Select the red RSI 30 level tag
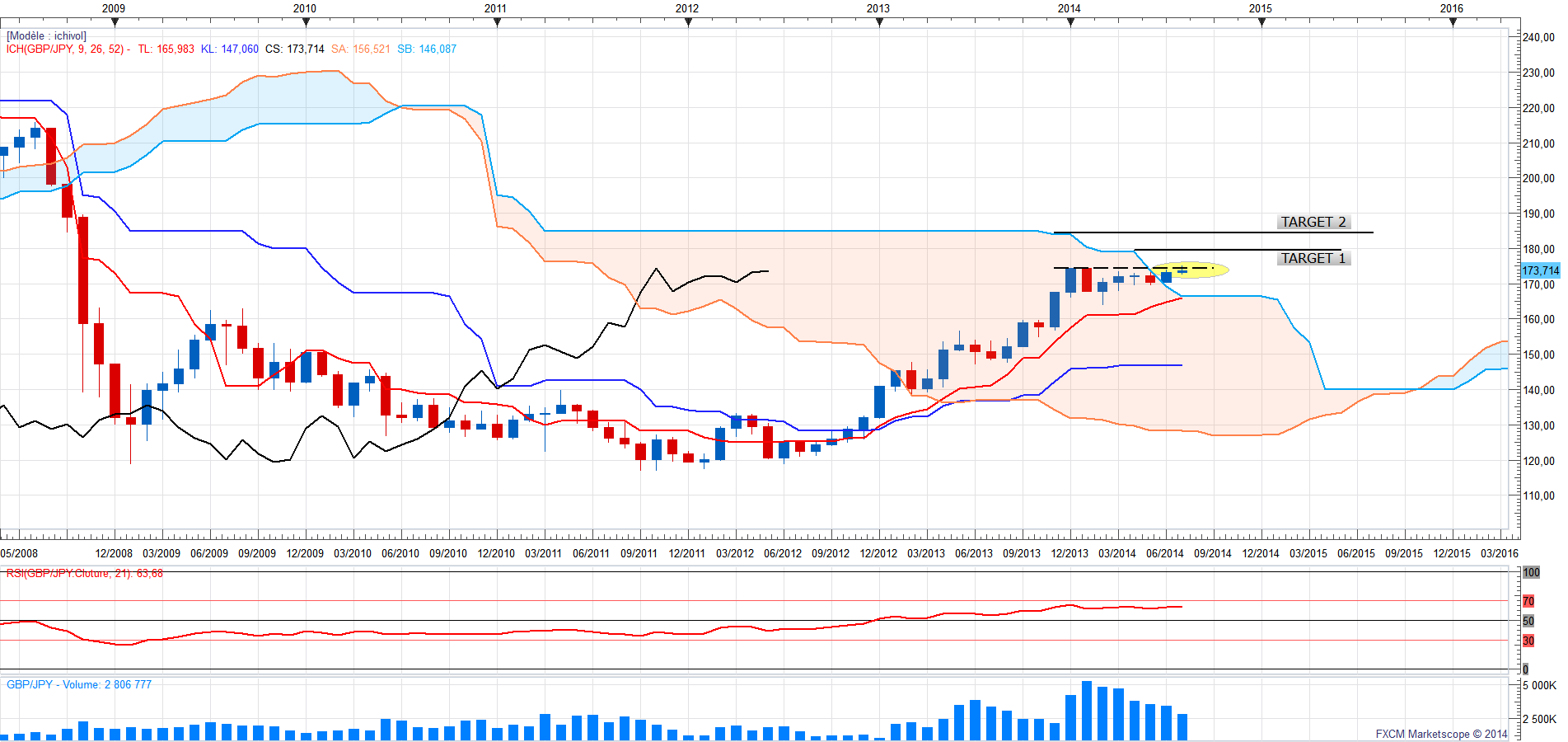The image size is (1568, 742). pos(1528,641)
